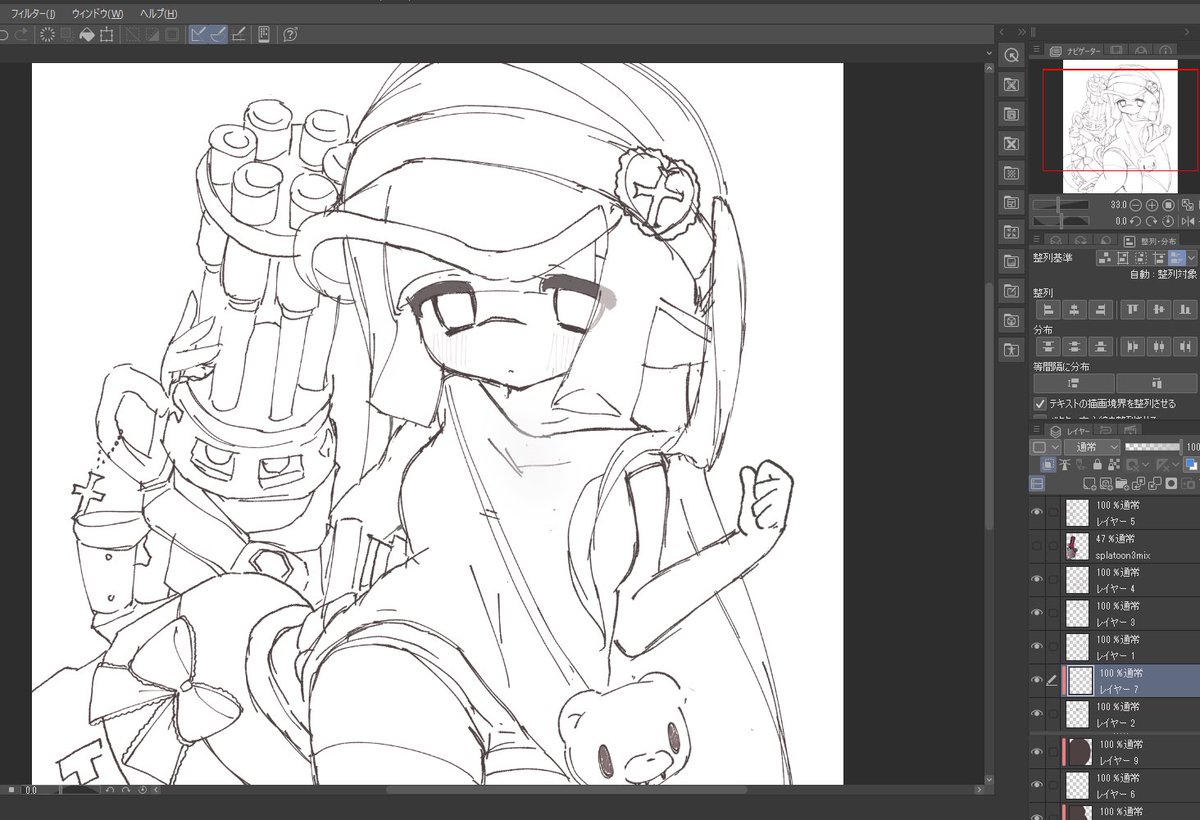Click the zoom in plus button in the Navigator
The height and width of the screenshot is (820, 1200).
click(x=1152, y=205)
